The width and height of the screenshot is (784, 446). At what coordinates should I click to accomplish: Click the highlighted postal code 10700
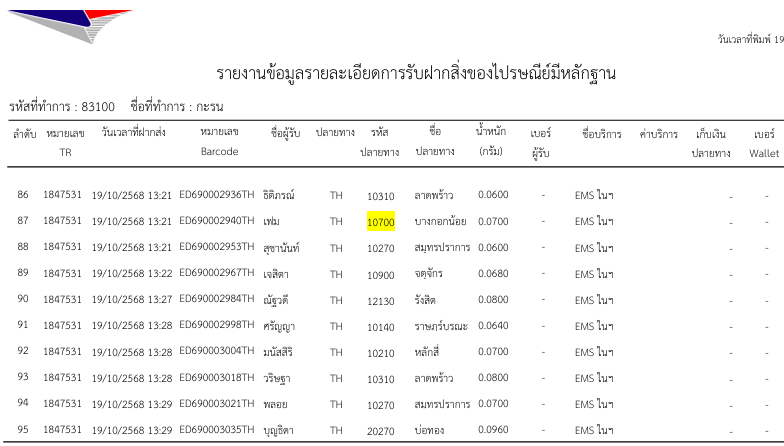[x=381, y=222]
